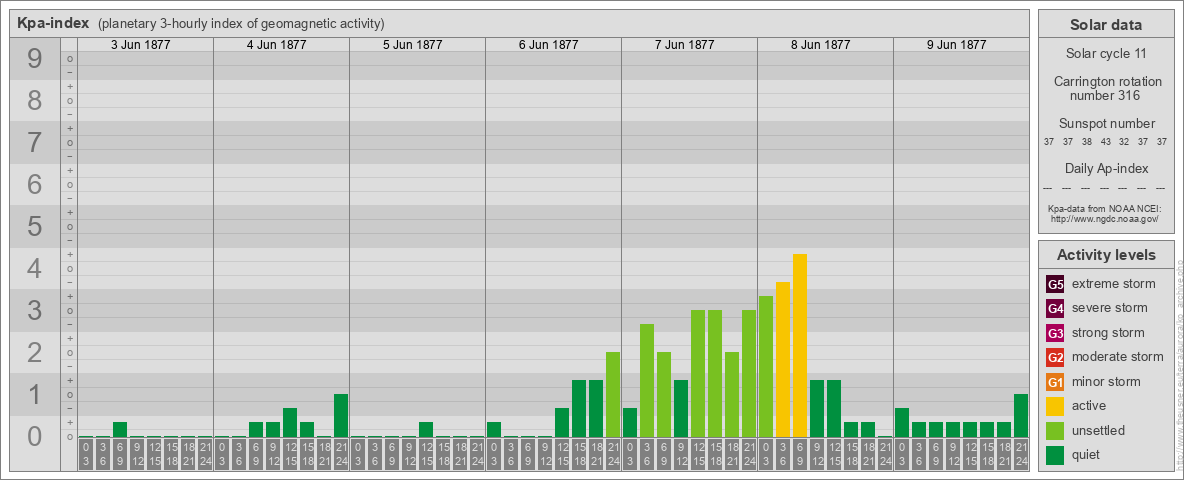This screenshot has height=480, width=1184.
Task: Click the Kp scale number 0
Action: coord(35,436)
